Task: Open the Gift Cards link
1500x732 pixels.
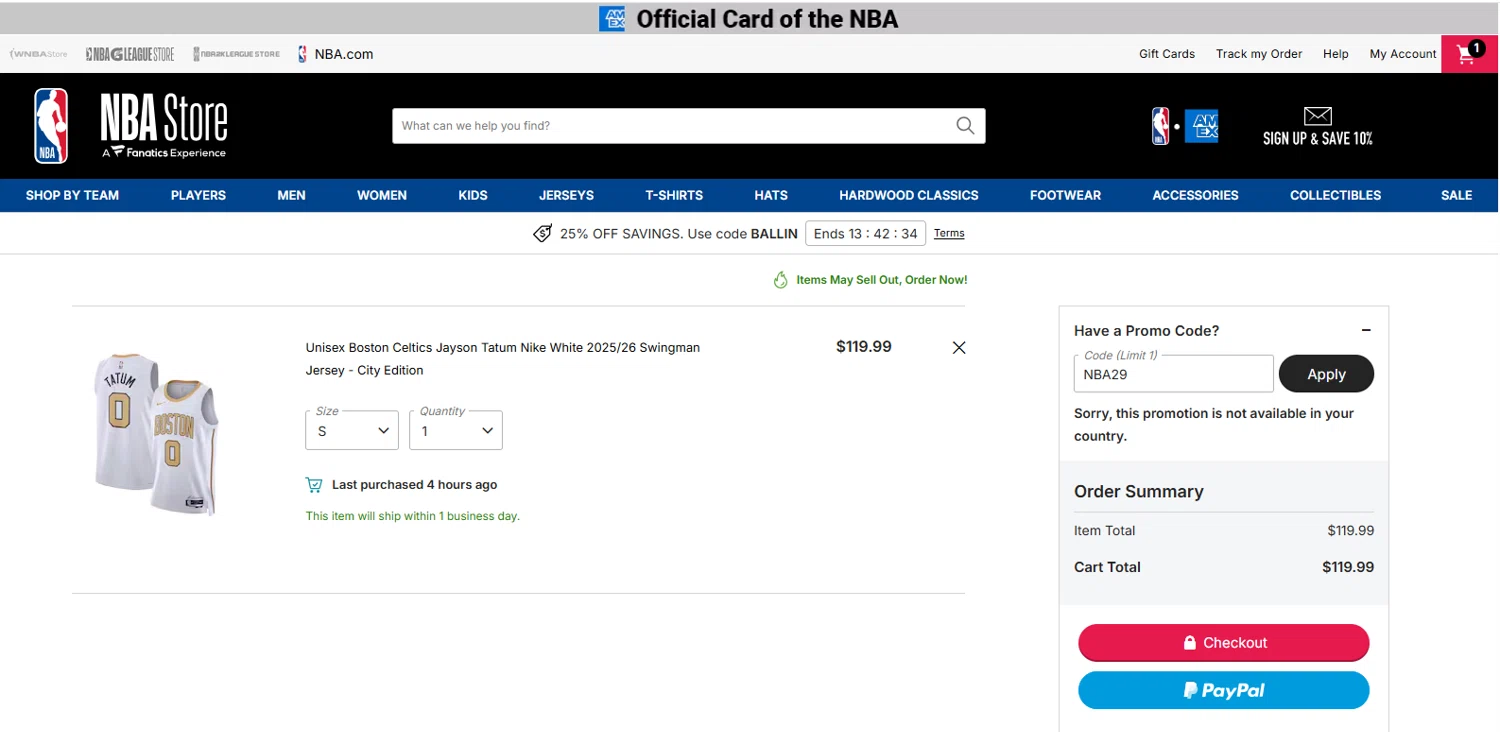Action: [1167, 54]
